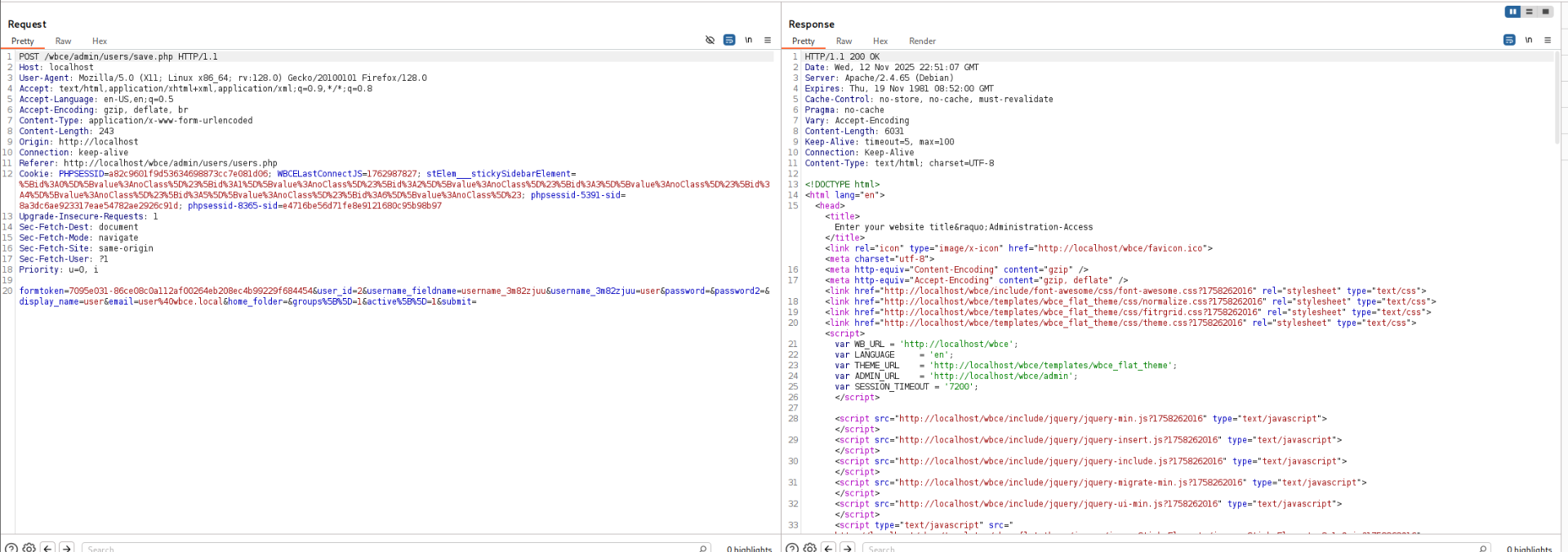Go to next match in Response search
1568x552 pixels.
[848, 548]
